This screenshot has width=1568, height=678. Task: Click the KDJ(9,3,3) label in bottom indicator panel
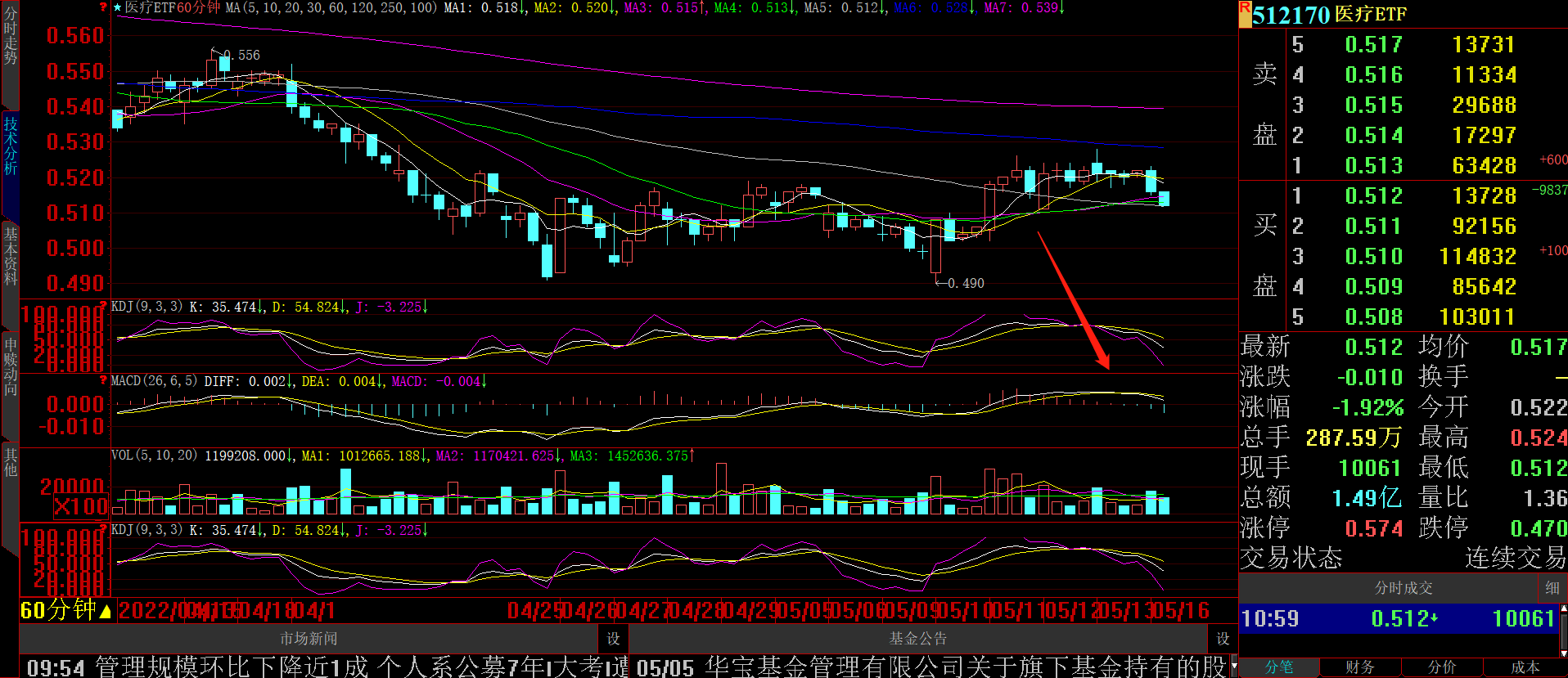(147, 529)
